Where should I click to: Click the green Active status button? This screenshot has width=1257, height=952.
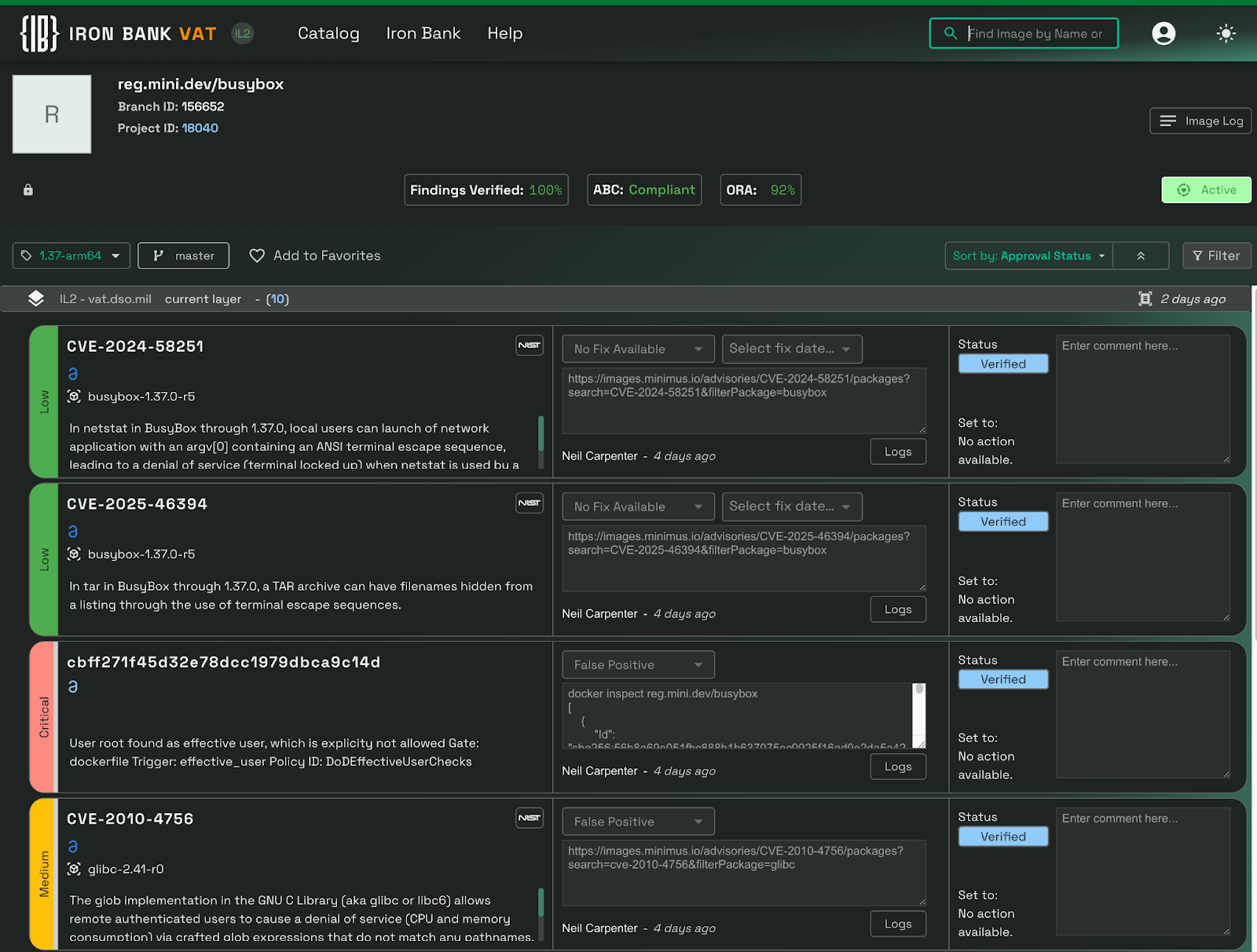1206,189
